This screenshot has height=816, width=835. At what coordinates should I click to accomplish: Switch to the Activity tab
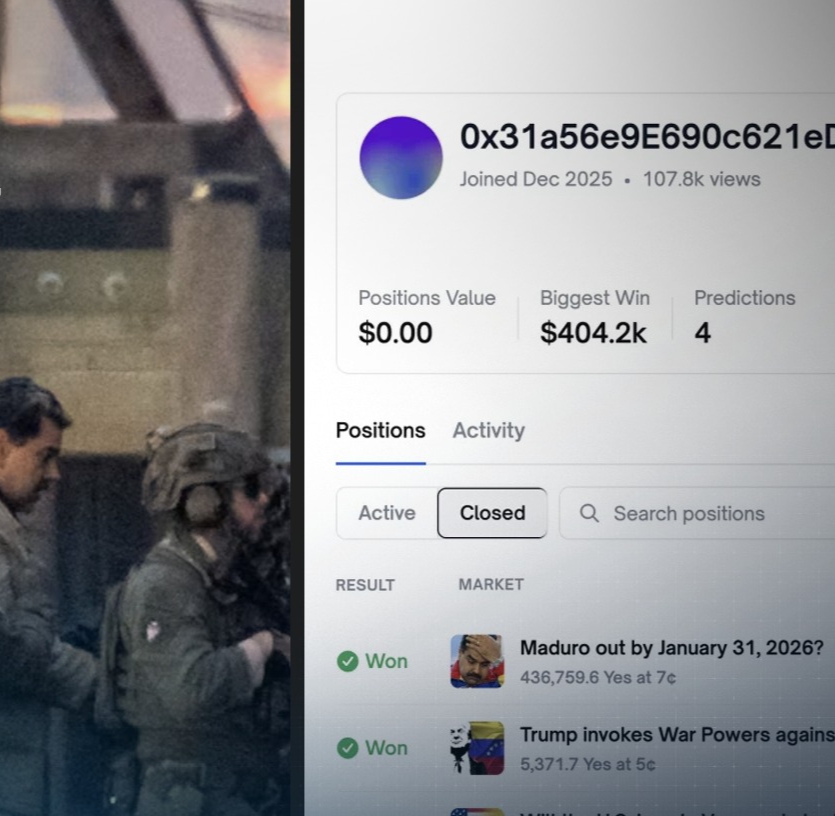point(488,431)
